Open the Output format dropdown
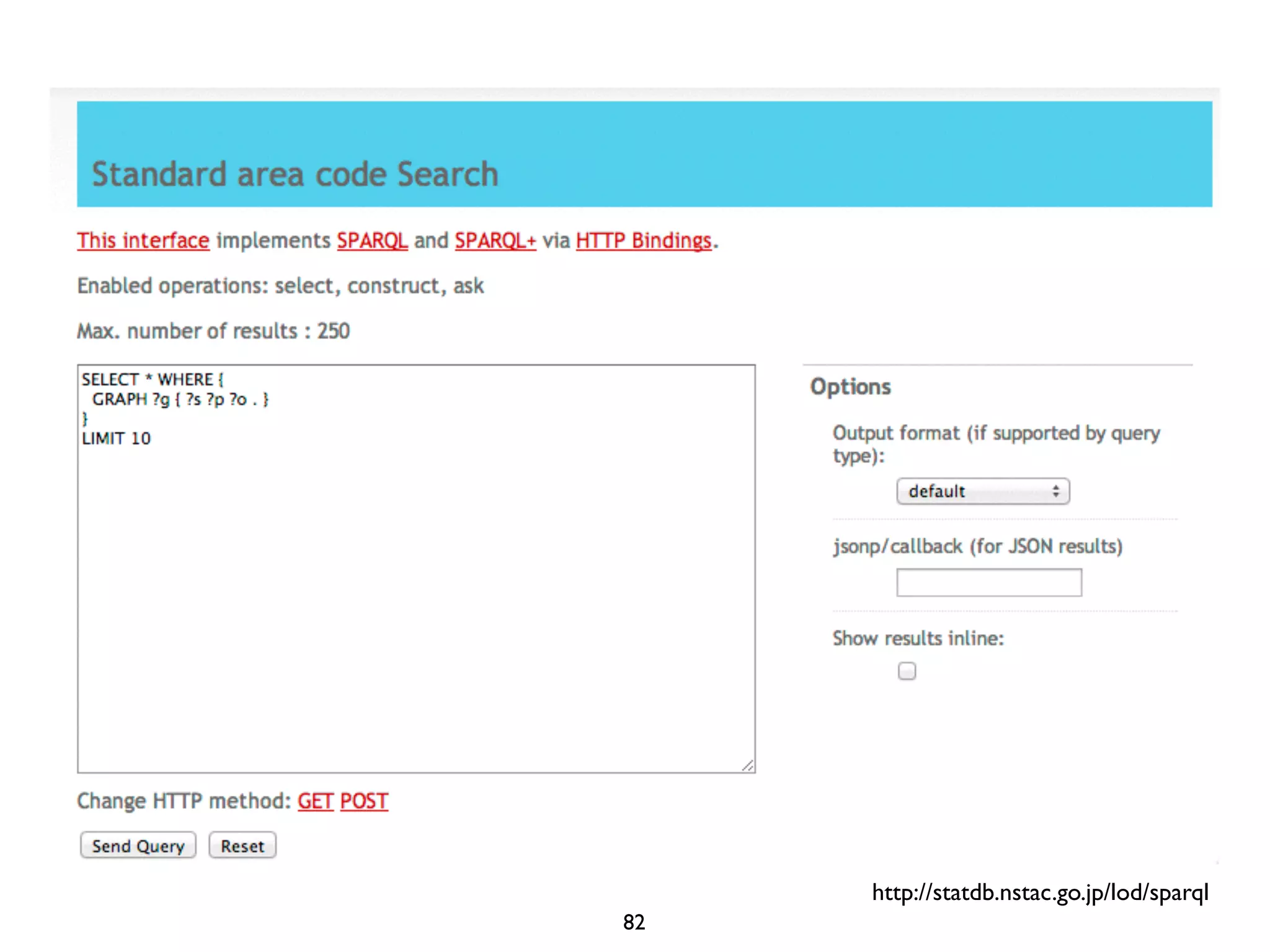Image resolution: width=1270 pixels, height=952 pixels. 983,491
